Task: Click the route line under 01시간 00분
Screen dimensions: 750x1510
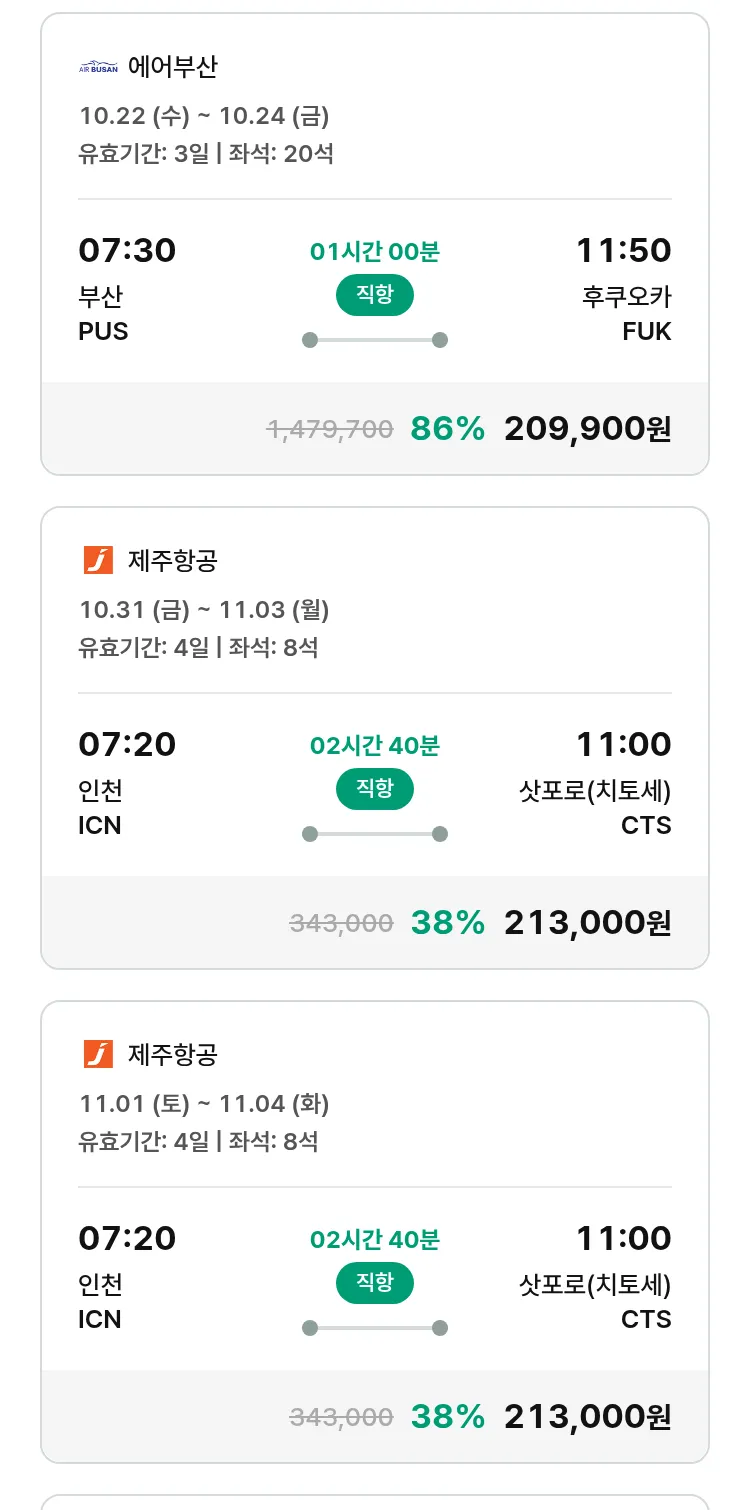Action: (x=374, y=340)
